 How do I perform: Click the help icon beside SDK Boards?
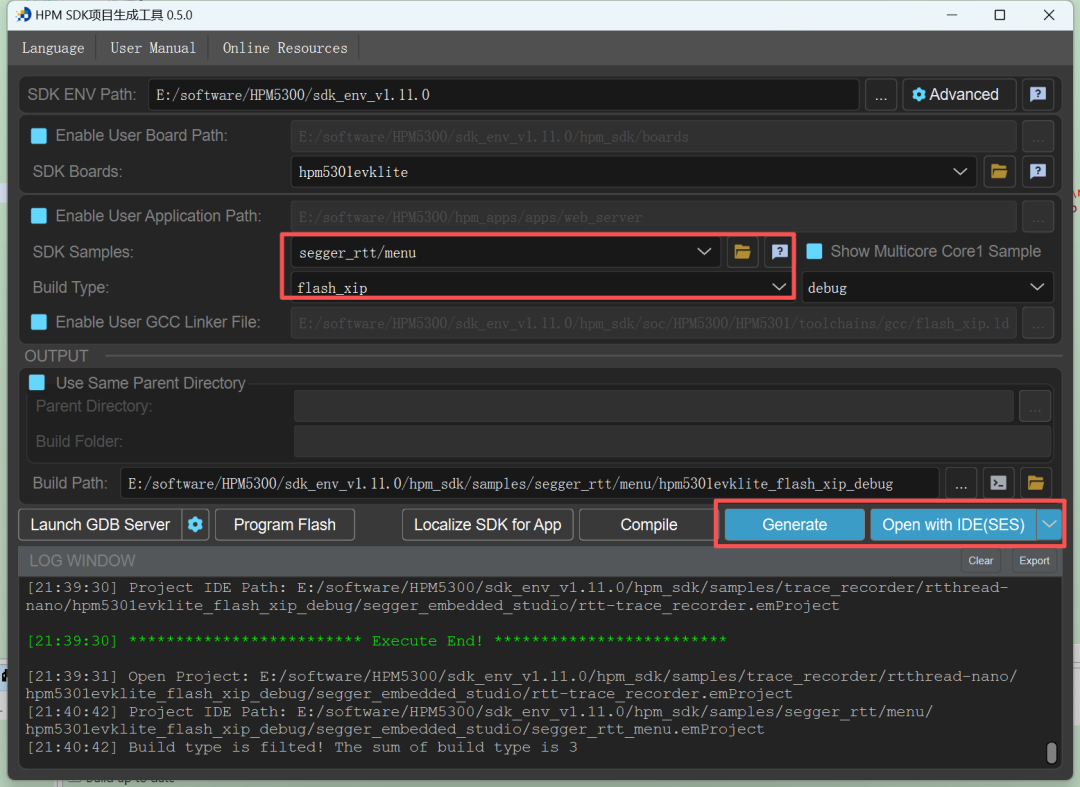pos(1038,171)
